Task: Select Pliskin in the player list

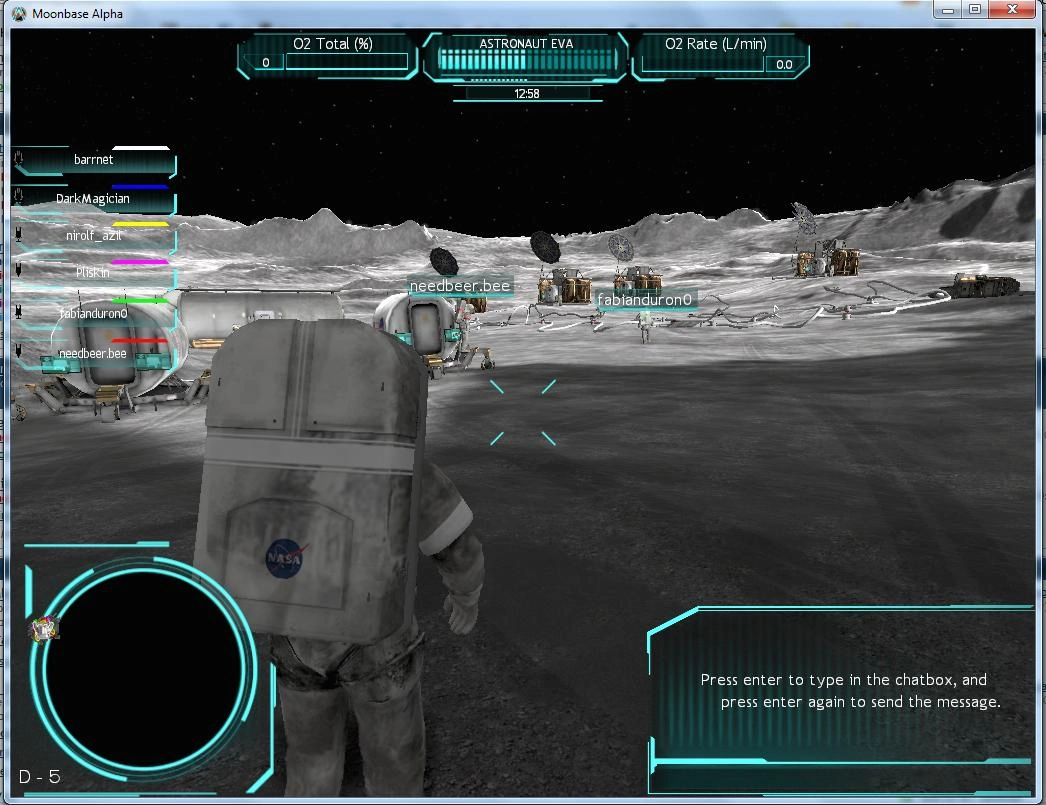Action: click(93, 272)
